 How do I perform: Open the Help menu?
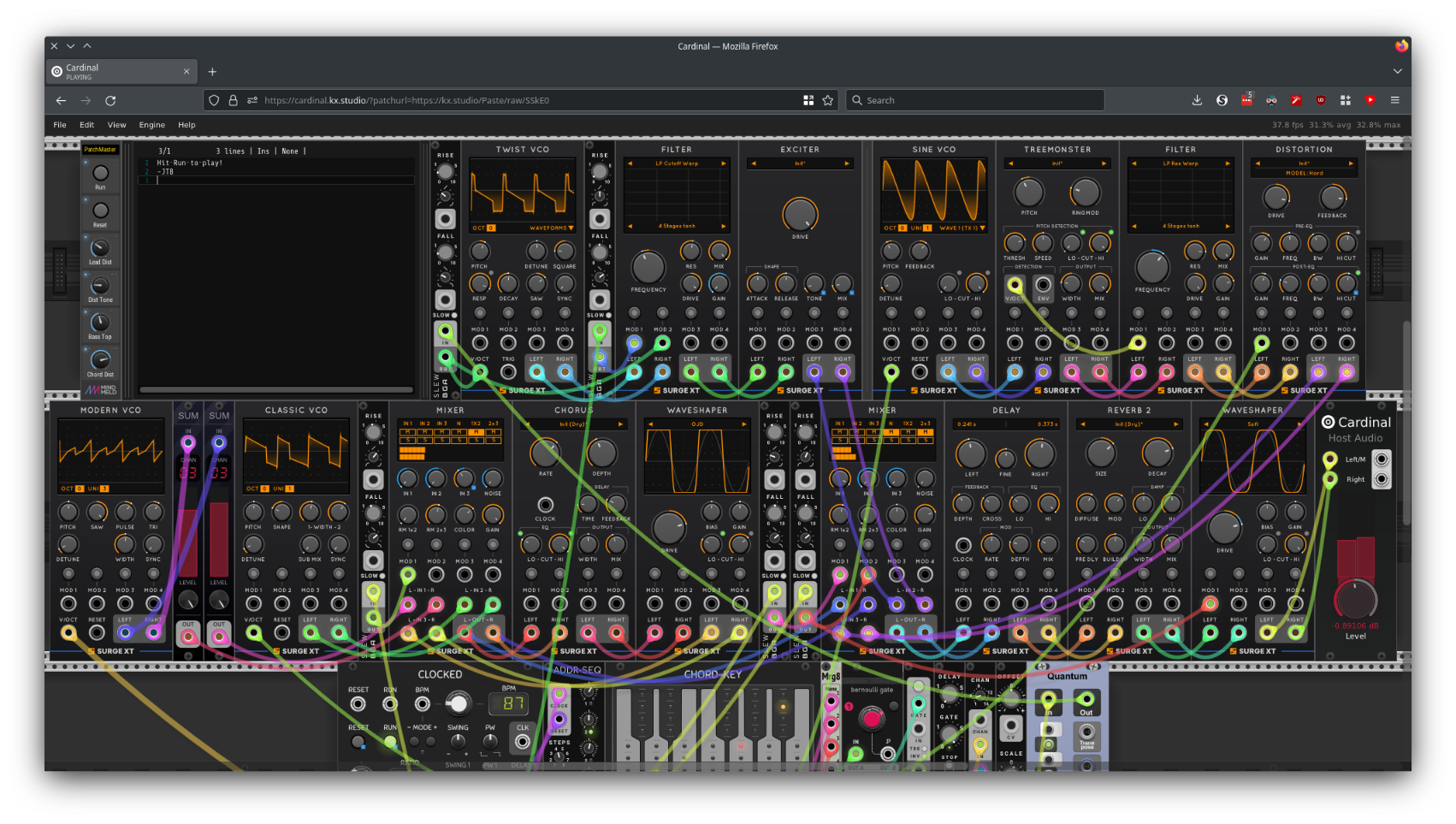point(186,125)
